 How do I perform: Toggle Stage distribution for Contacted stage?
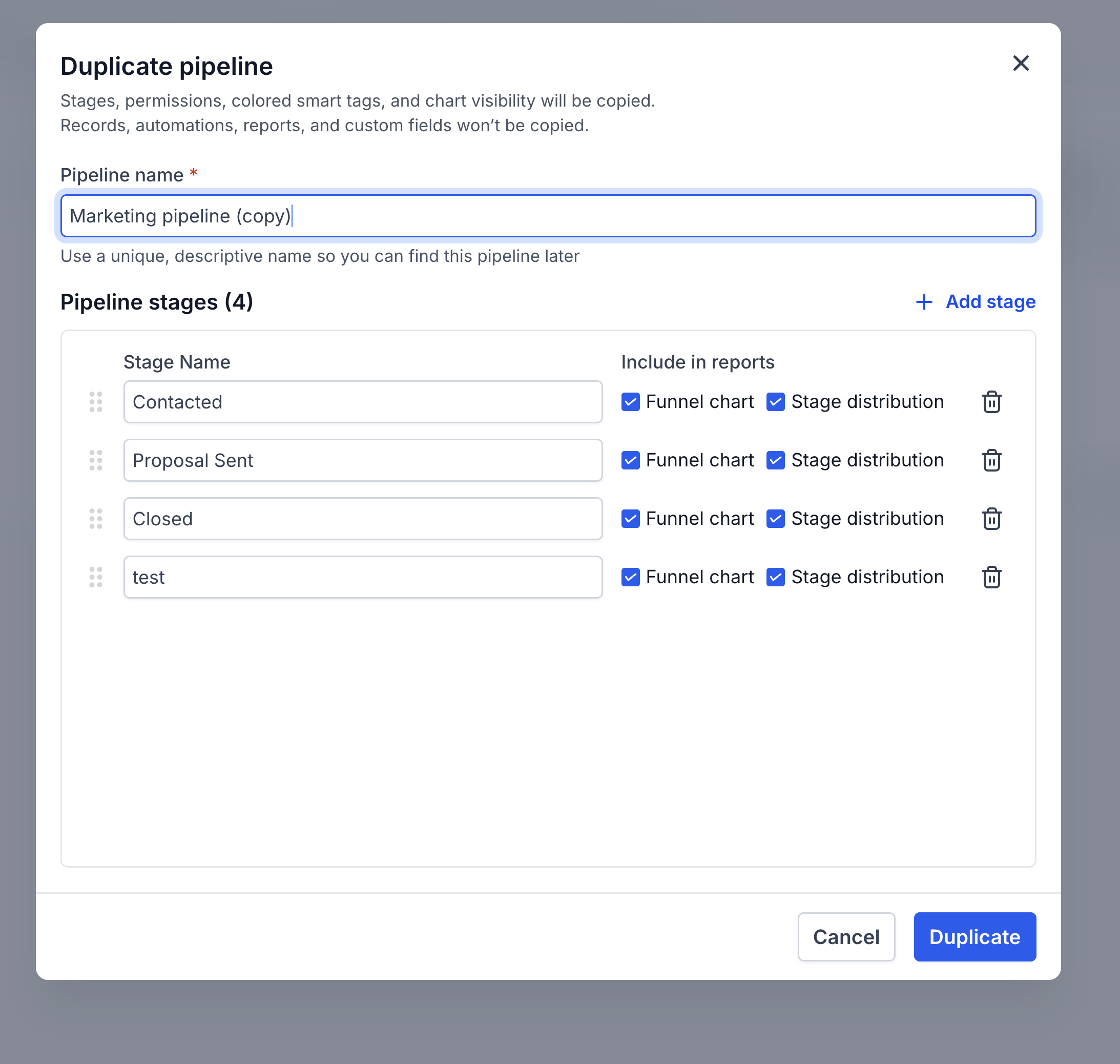tap(775, 402)
